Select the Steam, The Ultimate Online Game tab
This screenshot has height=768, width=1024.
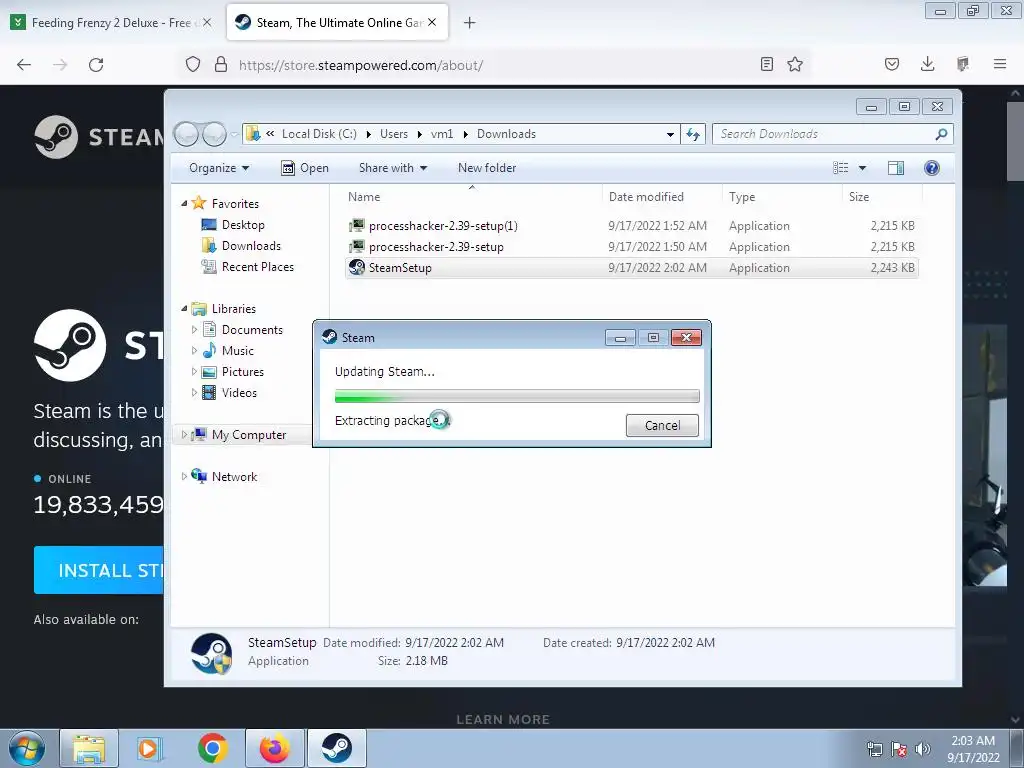[338, 23]
